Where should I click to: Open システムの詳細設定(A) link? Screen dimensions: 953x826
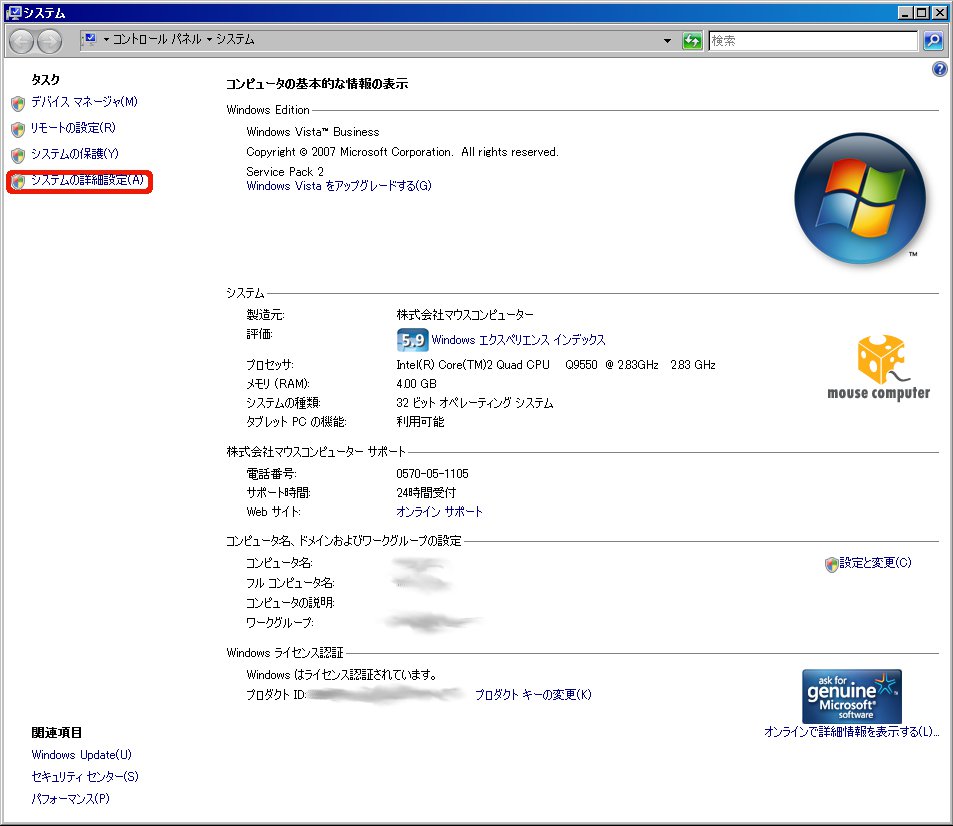pyautogui.click(x=88, y=181)
